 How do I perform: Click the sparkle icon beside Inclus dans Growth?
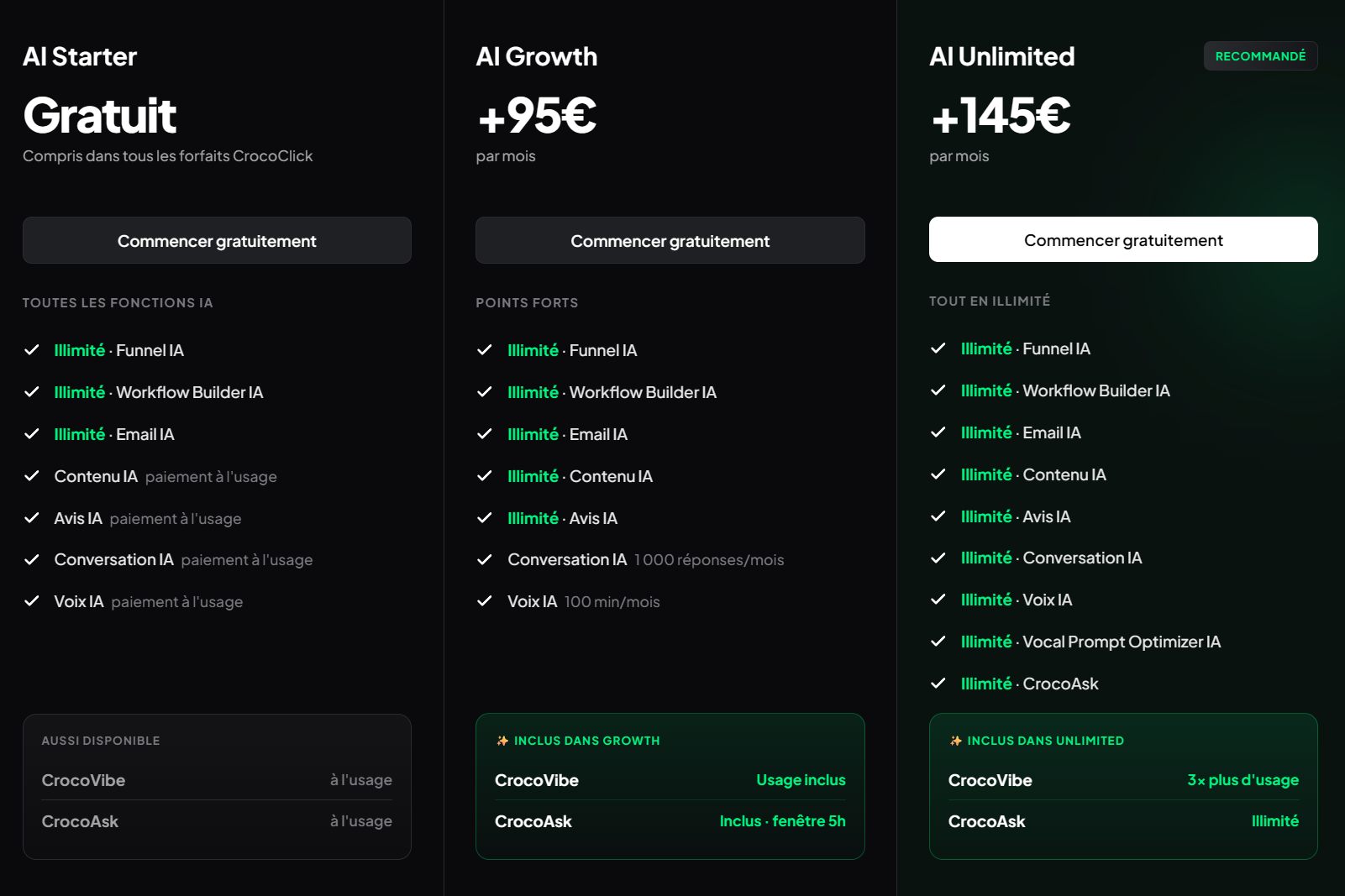pyautogui.click(x=502, y=741)
